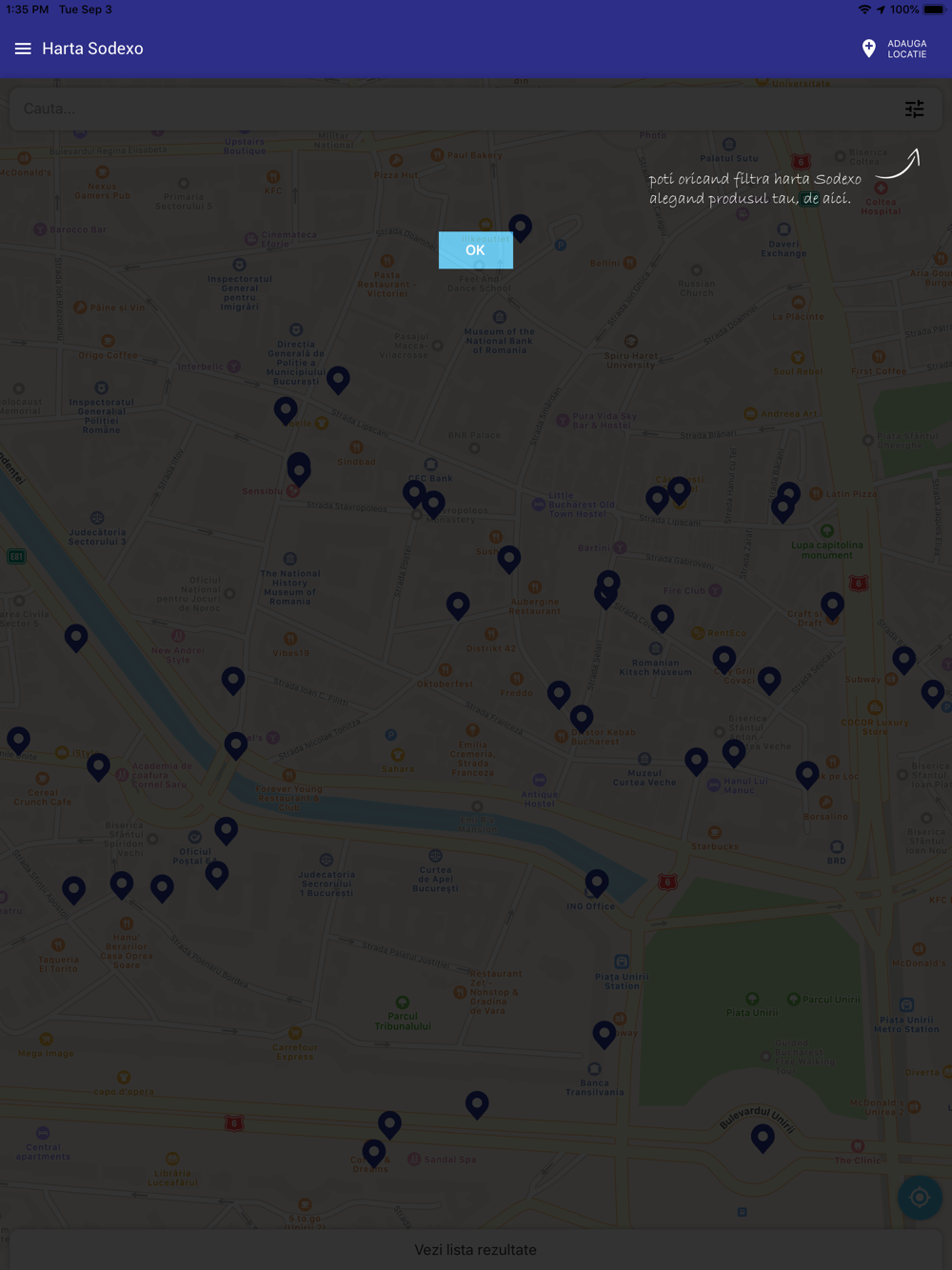Tap Parcul Unirii park marker
This screenshot has height=1270, width=952.
point(793,999)
